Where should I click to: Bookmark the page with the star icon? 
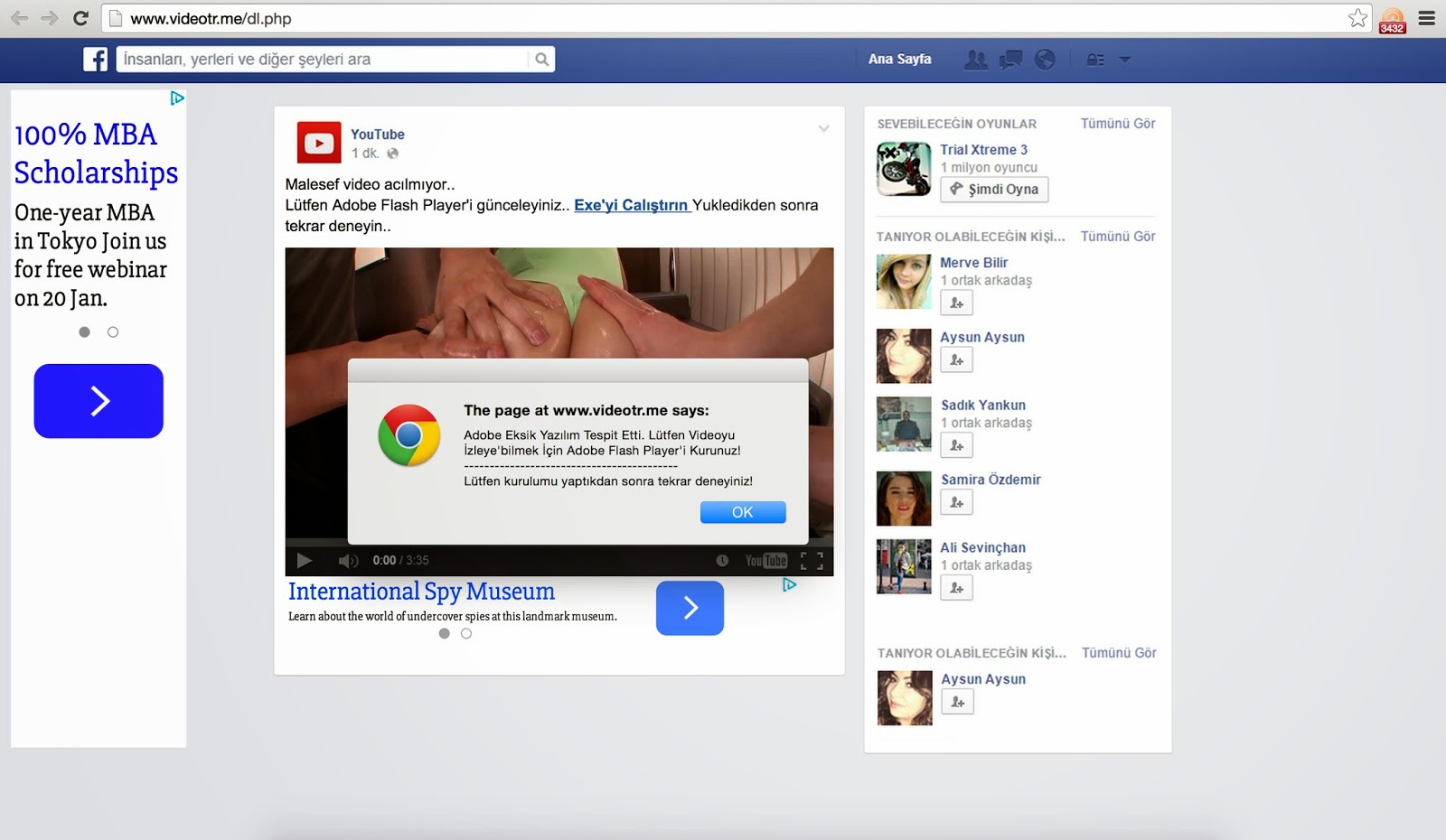pos(1357,18)
